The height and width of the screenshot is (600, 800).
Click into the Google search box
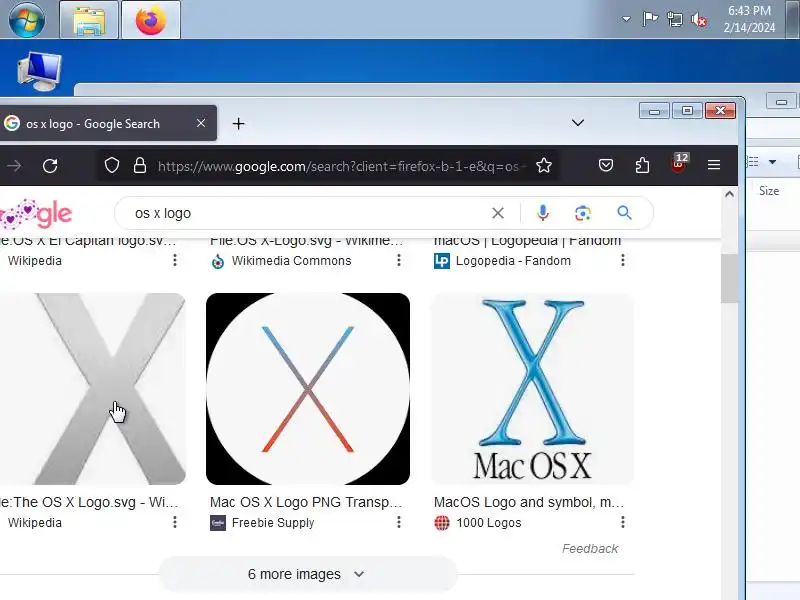[x=306, y=213]
